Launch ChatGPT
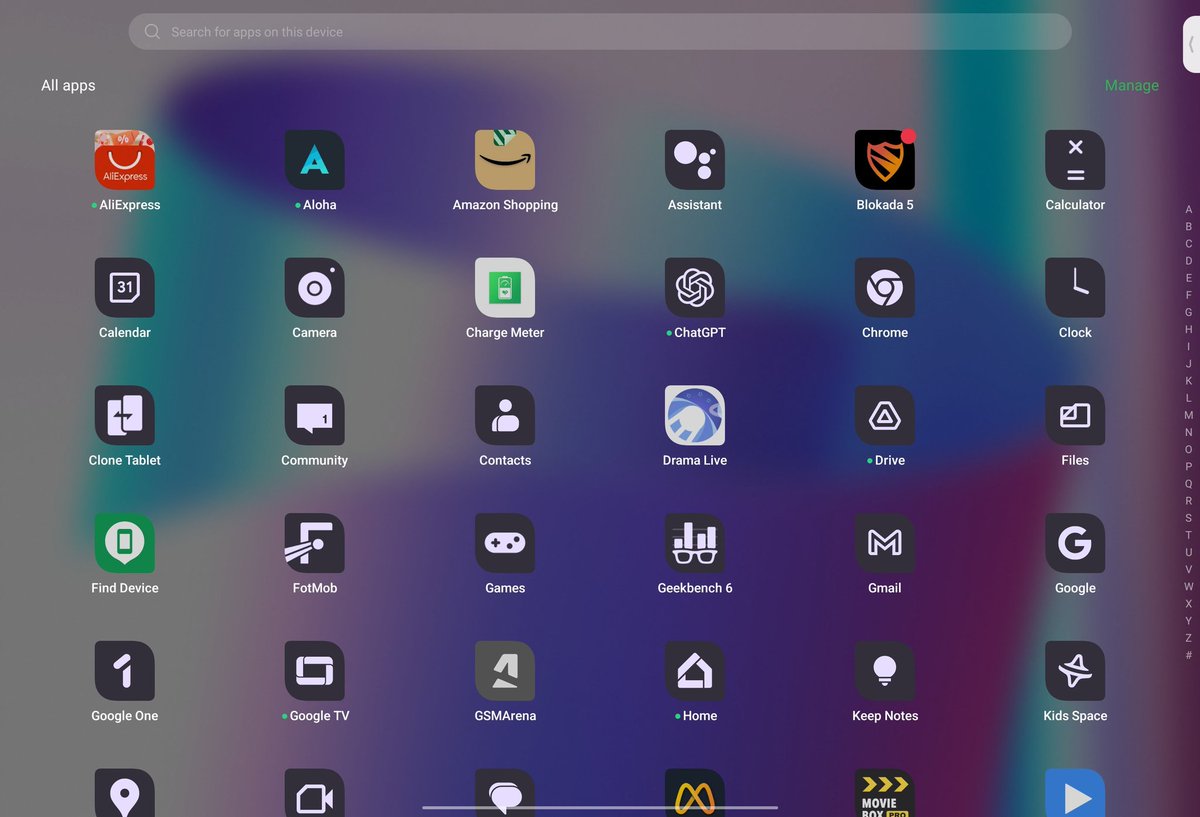 (x=695, y=288)
